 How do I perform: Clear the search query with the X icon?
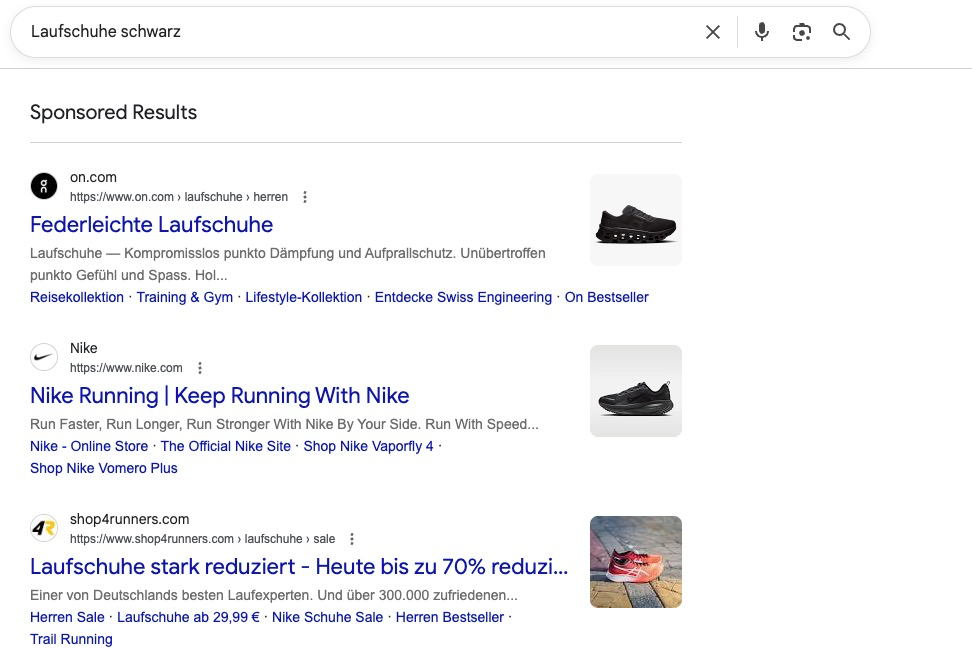[x=713, y=32]
